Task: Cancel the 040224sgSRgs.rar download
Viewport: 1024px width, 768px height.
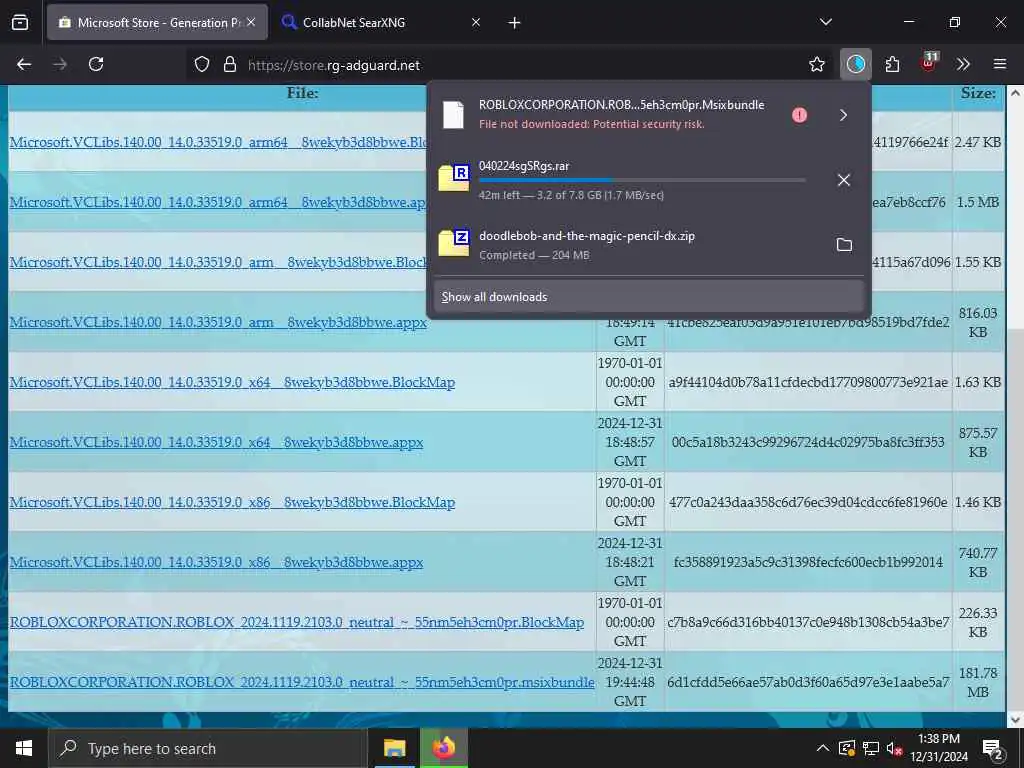Action: click(844, 180)
